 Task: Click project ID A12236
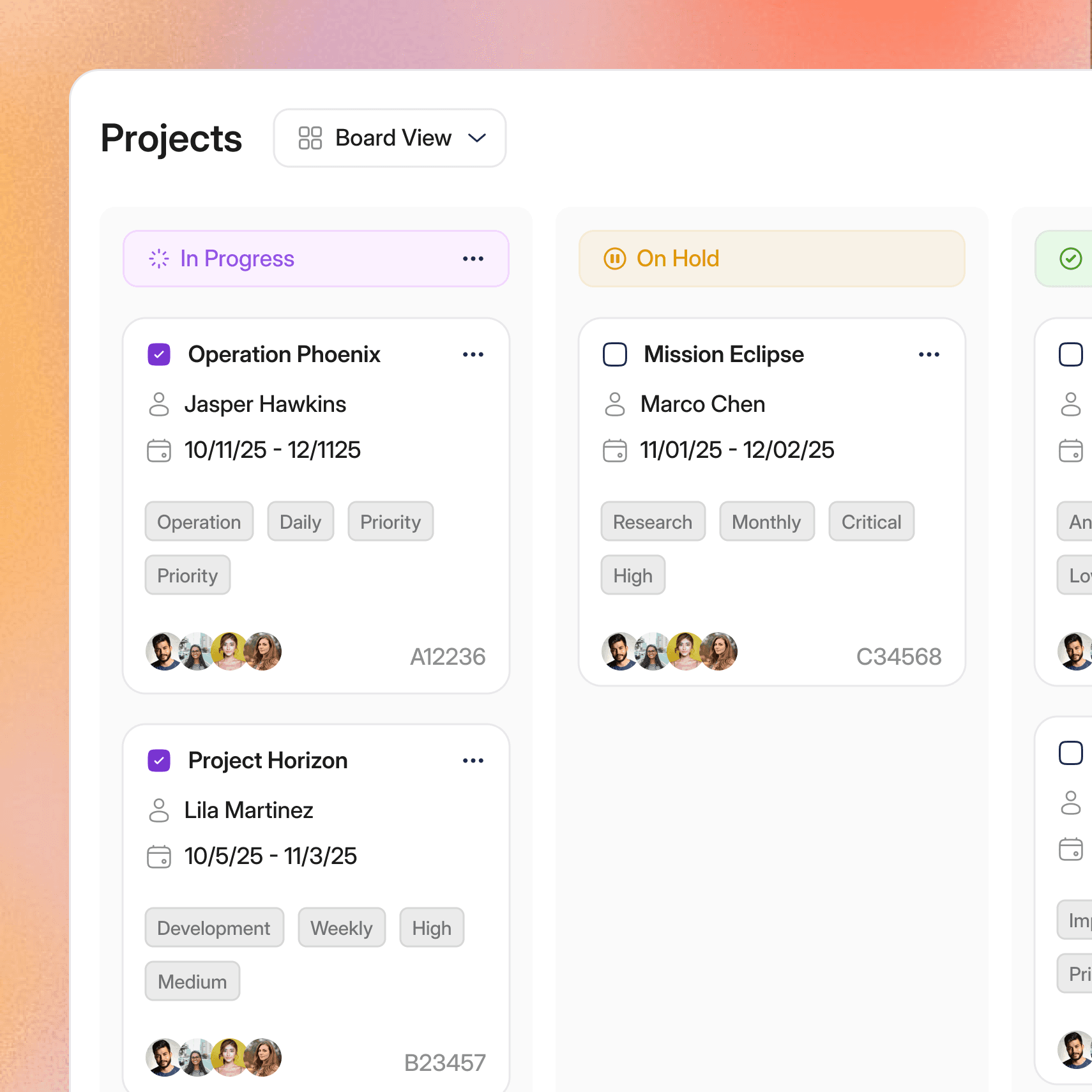pos(448,656)
